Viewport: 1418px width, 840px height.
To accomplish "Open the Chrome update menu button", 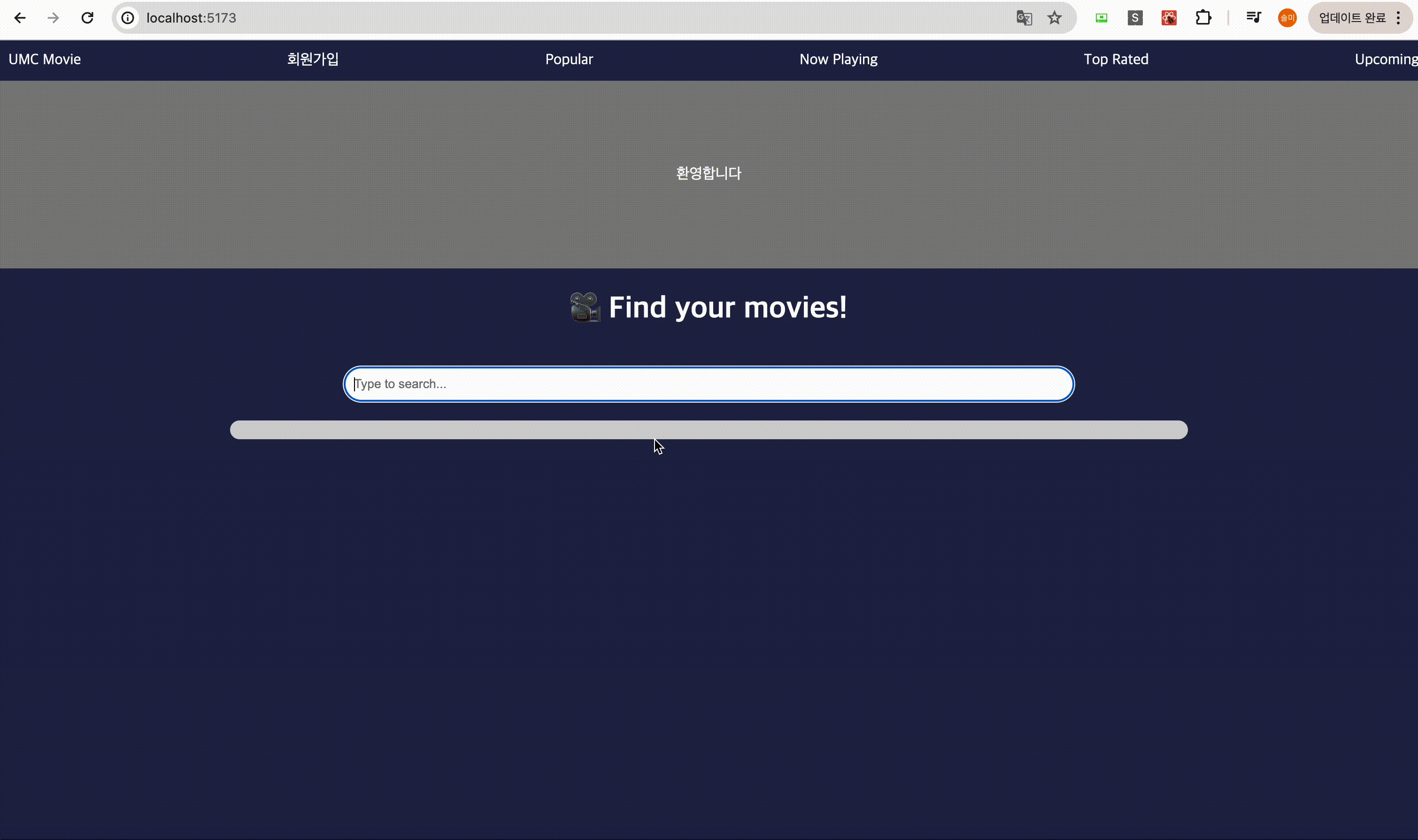I will [1359, 18].
